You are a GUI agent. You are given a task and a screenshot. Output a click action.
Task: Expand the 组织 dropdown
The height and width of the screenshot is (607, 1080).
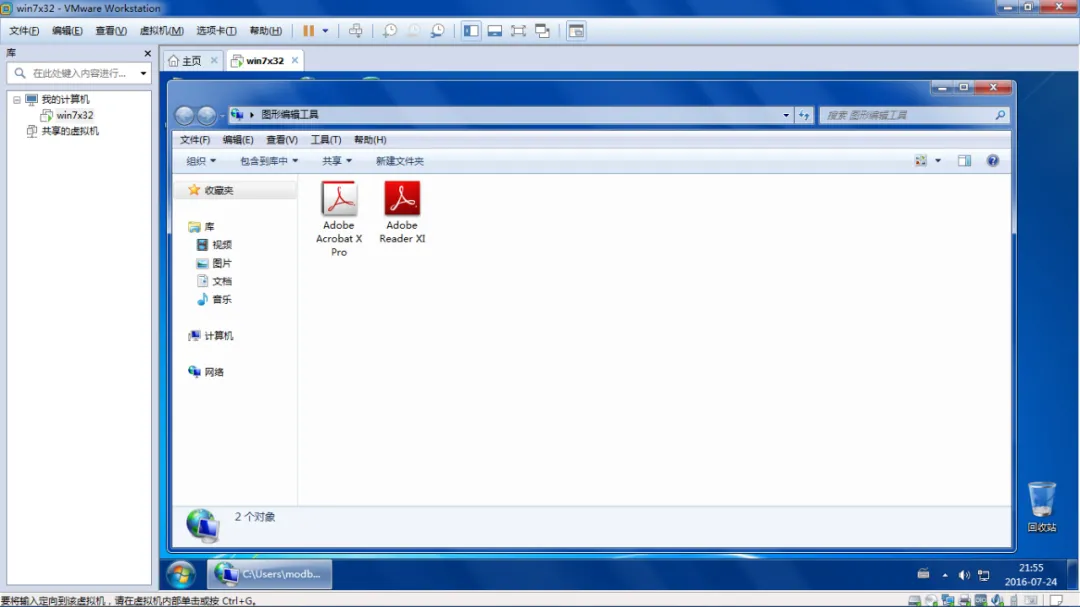[201, 161]
